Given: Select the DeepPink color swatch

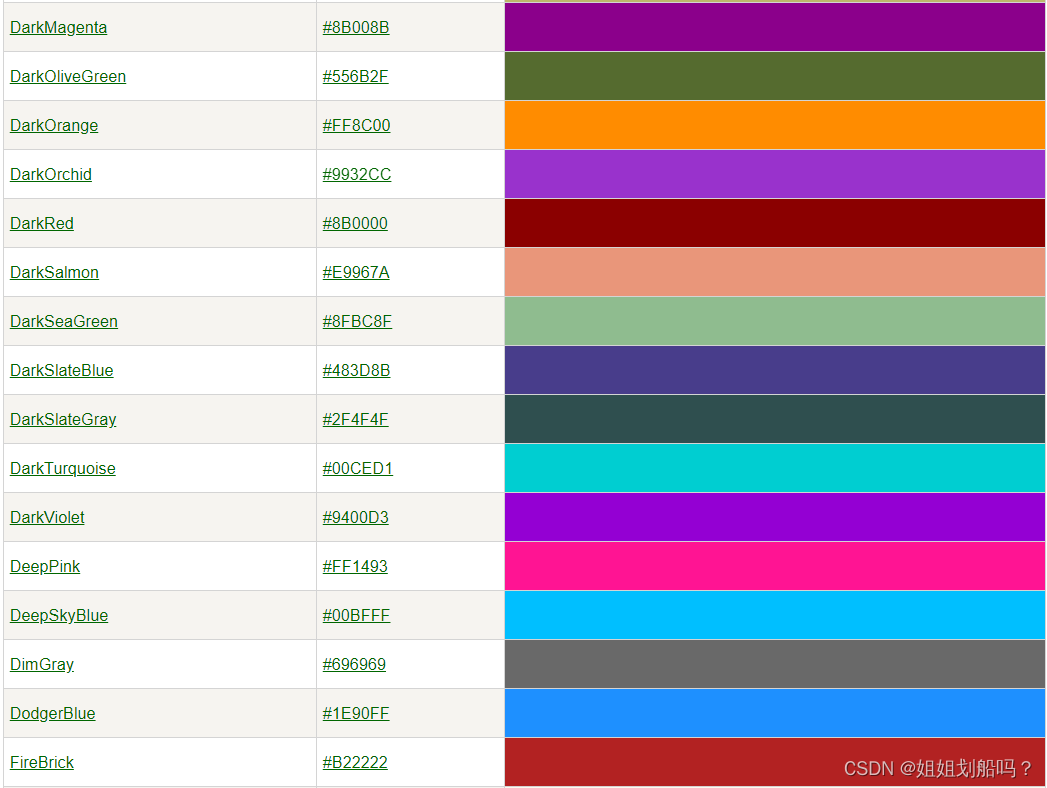Looking at the screenshot, I should (x=775, y=566).
